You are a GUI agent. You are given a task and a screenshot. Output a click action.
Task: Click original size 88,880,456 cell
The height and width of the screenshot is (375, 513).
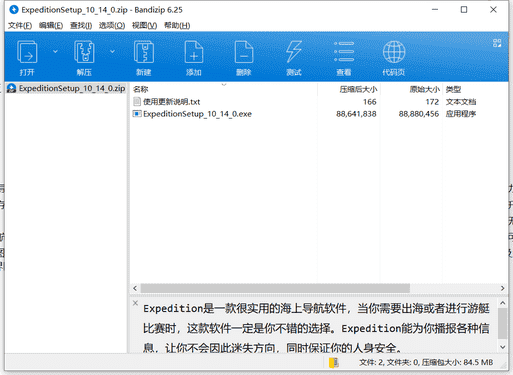[419, 114]
